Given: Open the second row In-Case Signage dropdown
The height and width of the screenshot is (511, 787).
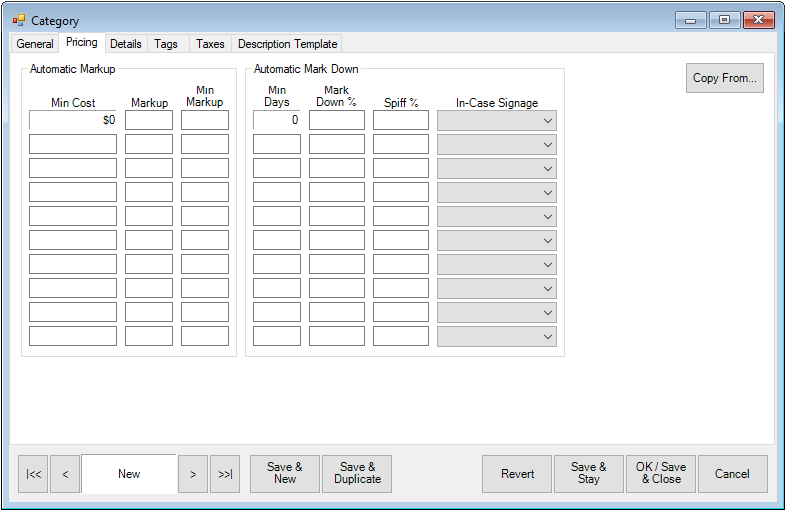Looking at the screenshot, I should tap(497, 144).
